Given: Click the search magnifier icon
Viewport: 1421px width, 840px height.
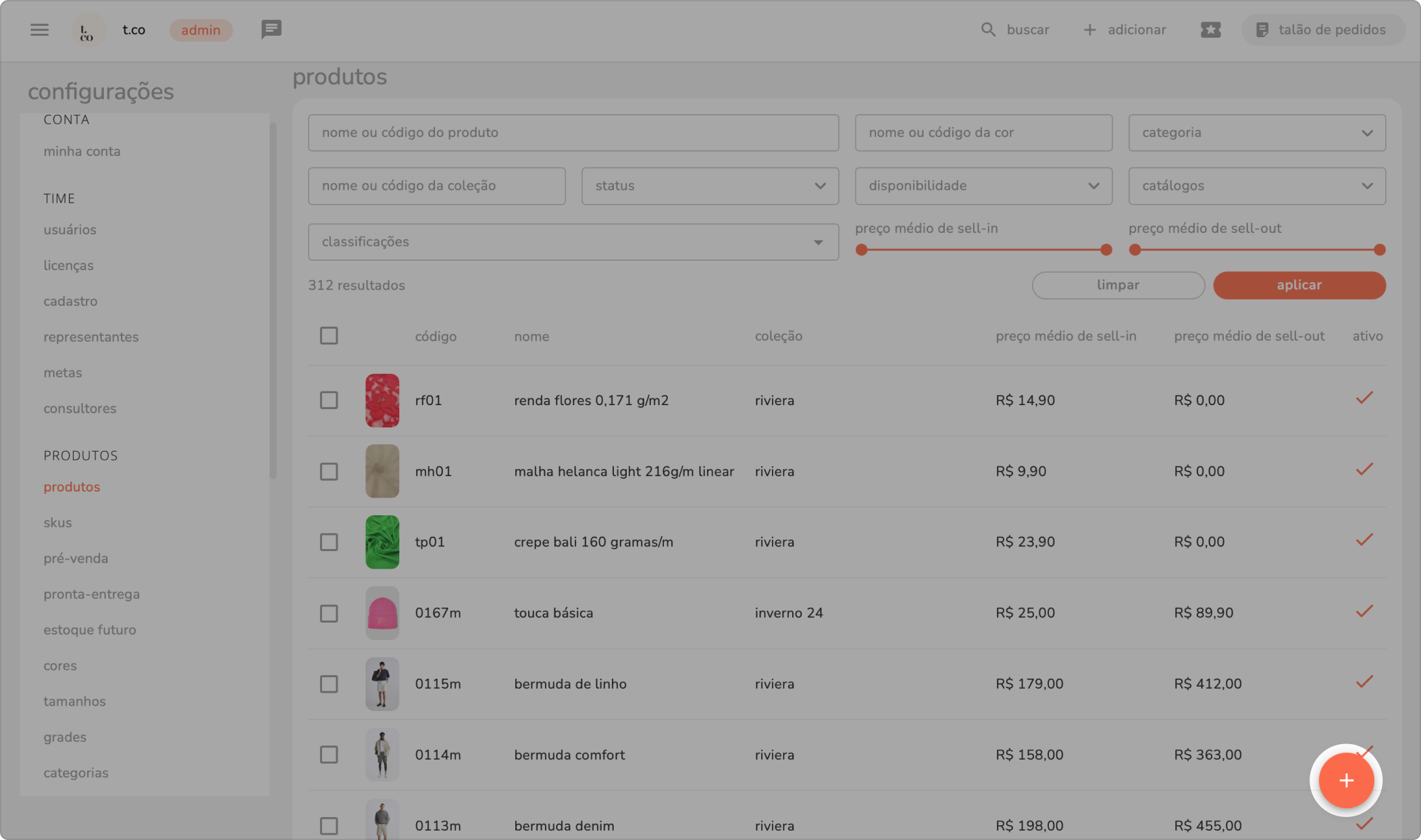Looking at the screenshot, I should [988, 30].
